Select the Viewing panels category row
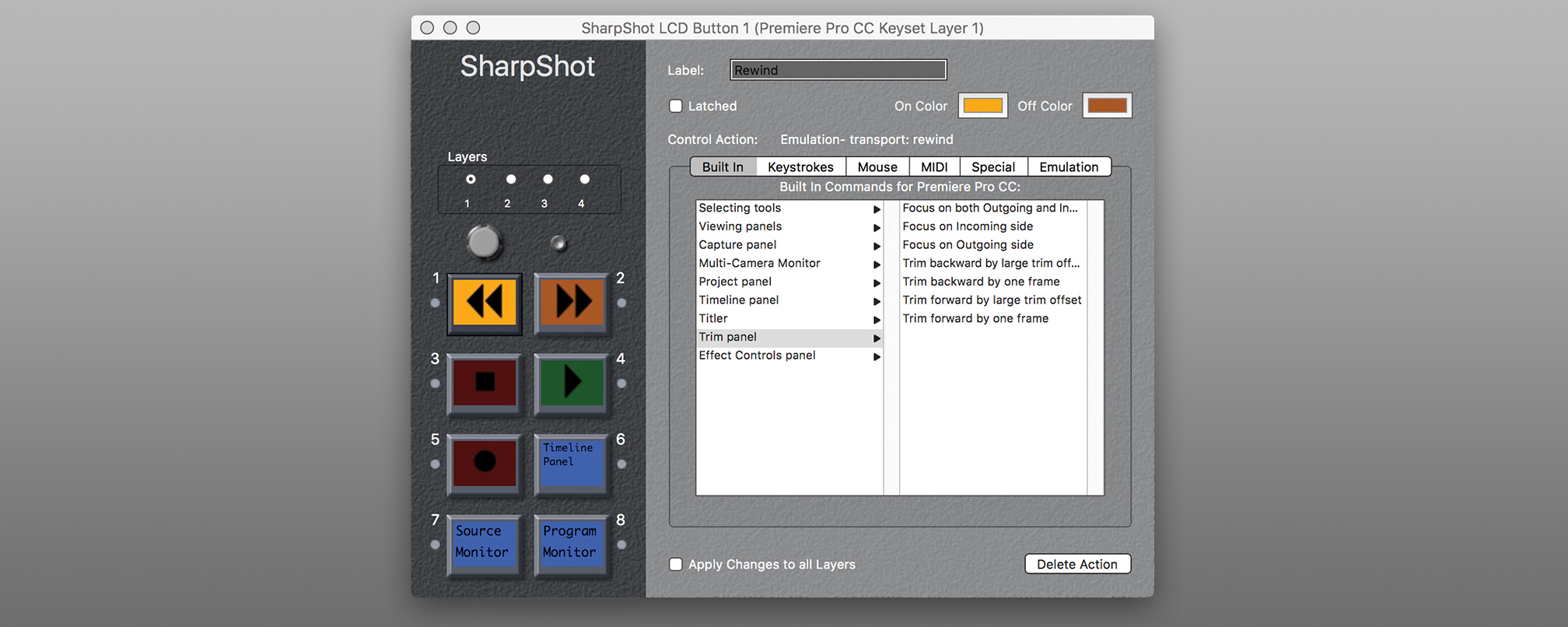This screenshot has width=1568, height=627. pyautogui.click(x=789, y=226)
